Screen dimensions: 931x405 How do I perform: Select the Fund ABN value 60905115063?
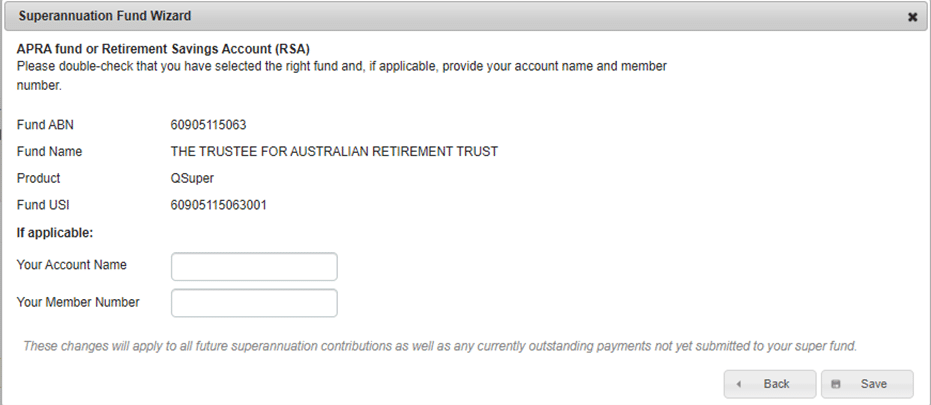point(208,125)
